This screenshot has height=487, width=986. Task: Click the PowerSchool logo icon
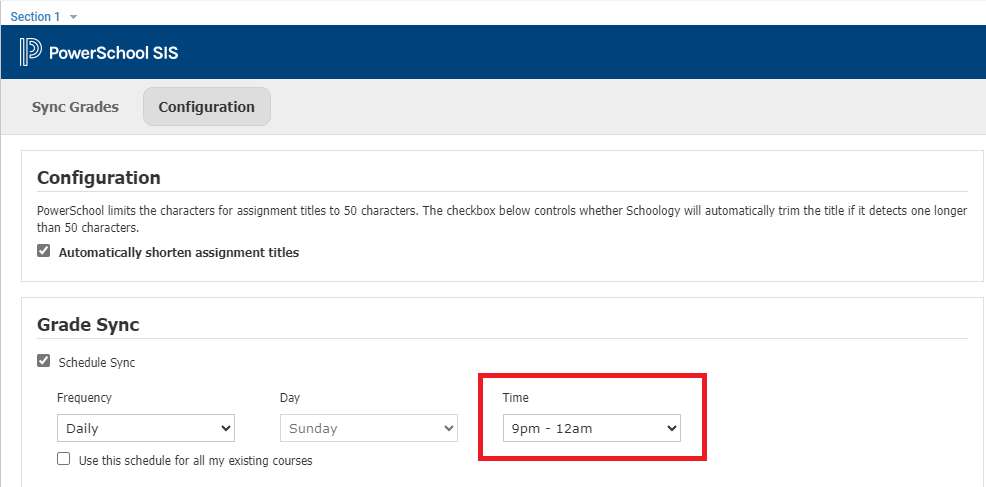(30, 52)
